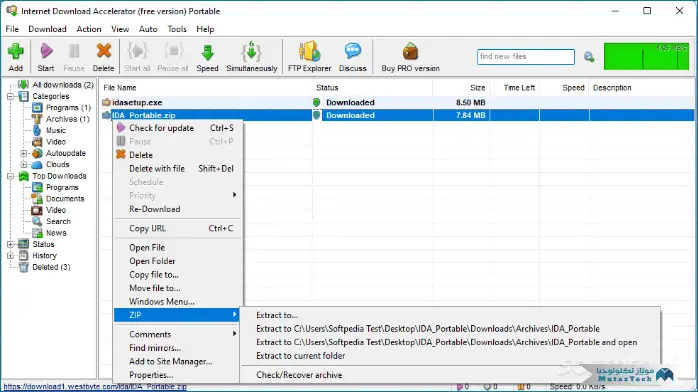
Task: Select the idasetup.exe download row
Action: [x=397, y=102]
